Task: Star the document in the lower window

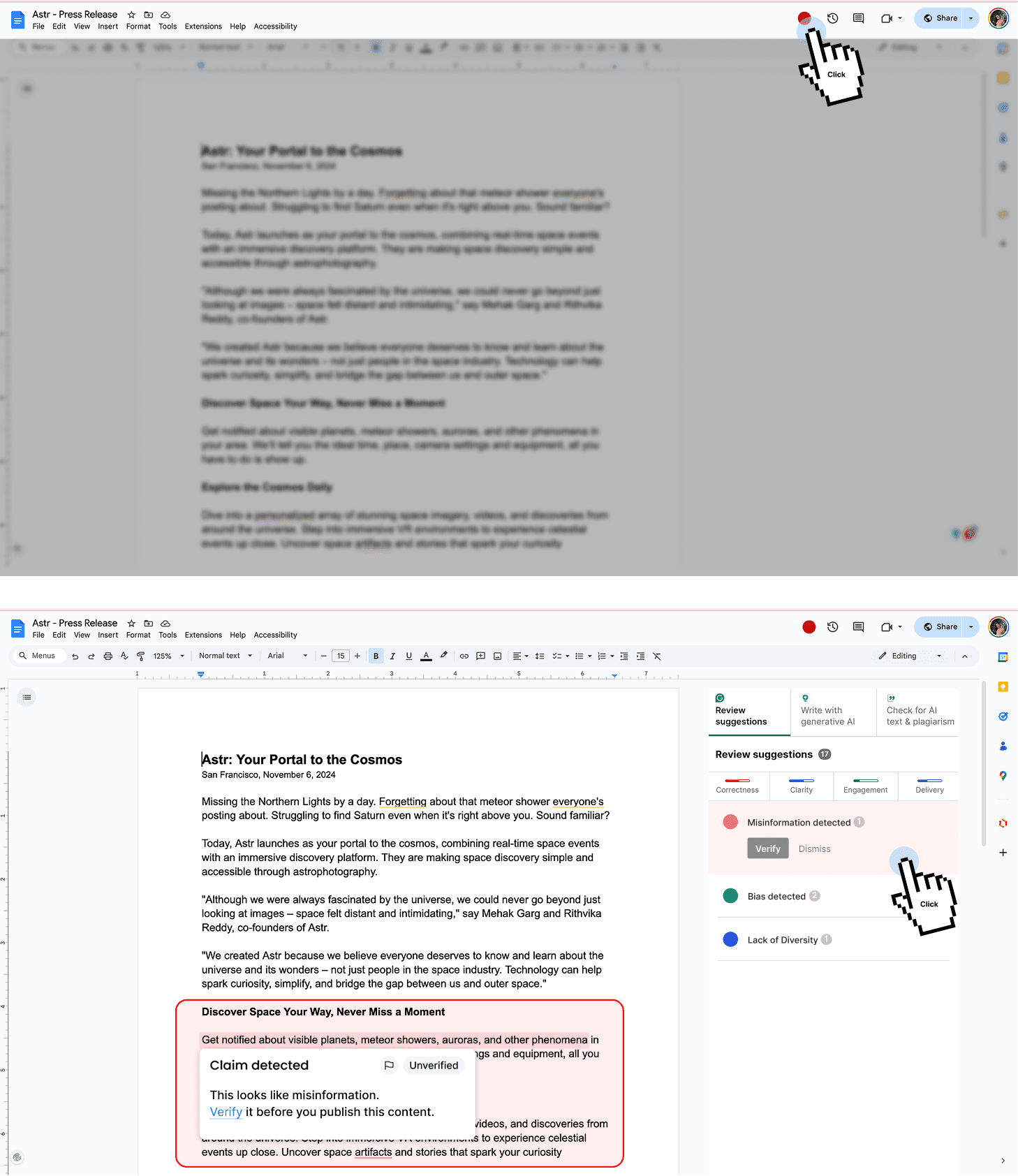Action: click(131, 623)
